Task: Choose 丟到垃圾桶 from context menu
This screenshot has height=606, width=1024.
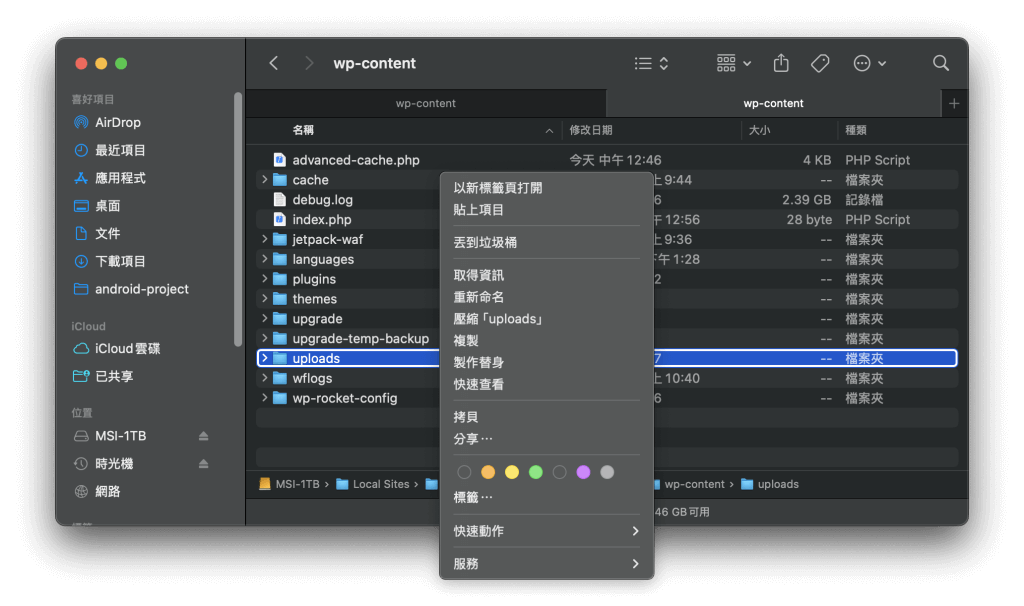Action: 485,242
